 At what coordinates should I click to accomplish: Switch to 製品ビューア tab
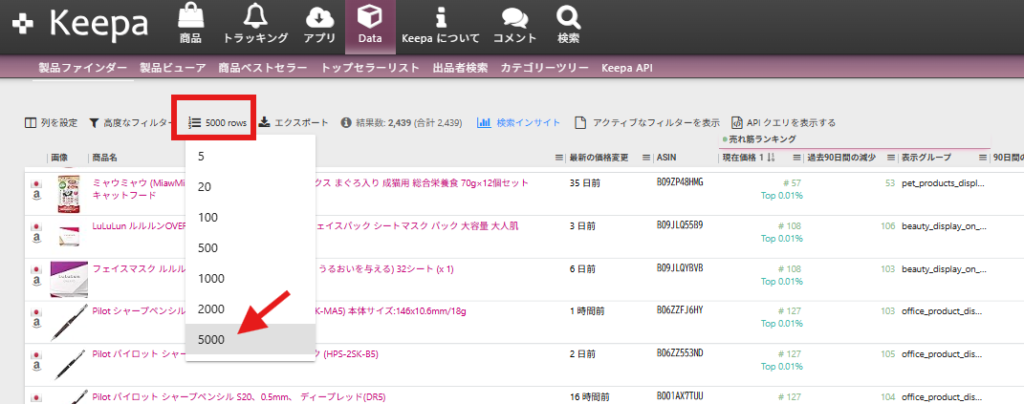pos(173,68)
